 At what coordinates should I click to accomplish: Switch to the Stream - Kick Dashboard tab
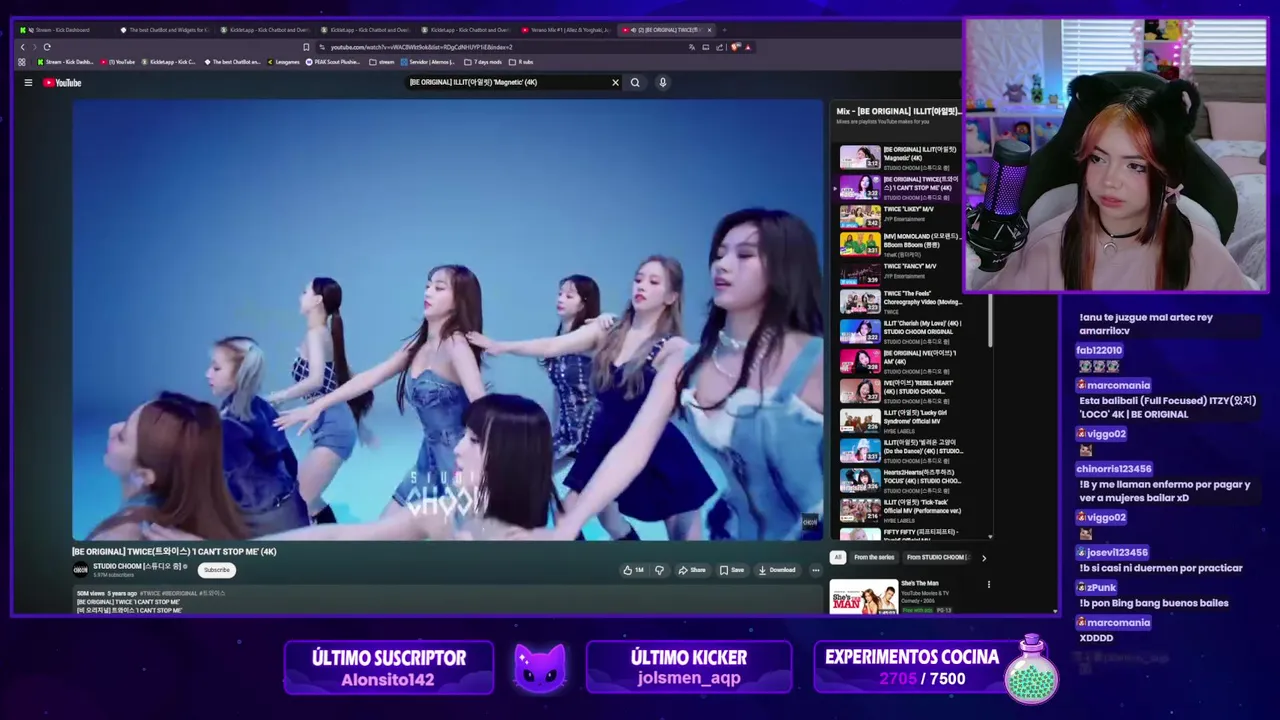tap(60, 30)
